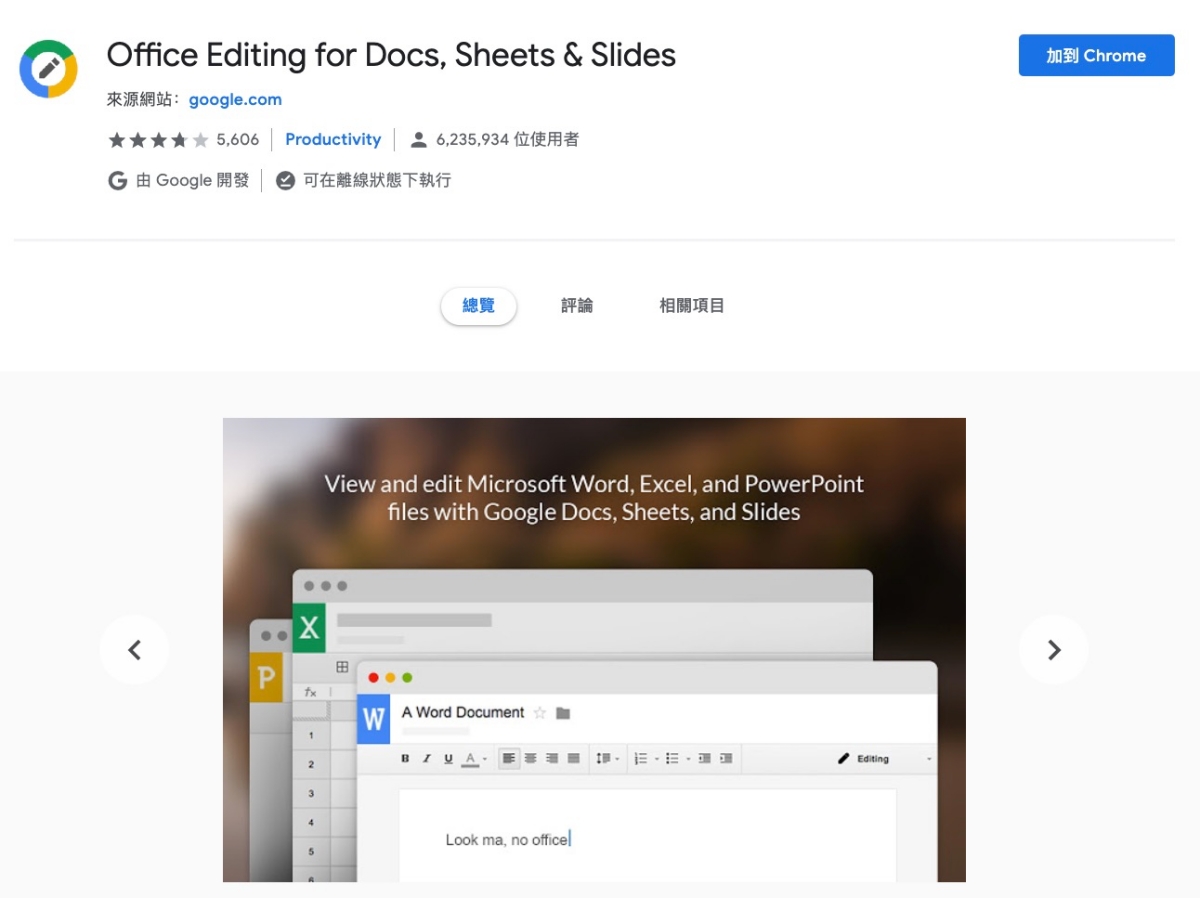Click the 6,235,934 位使用者 text
The image size is (1200, 898).
(507, 140)
